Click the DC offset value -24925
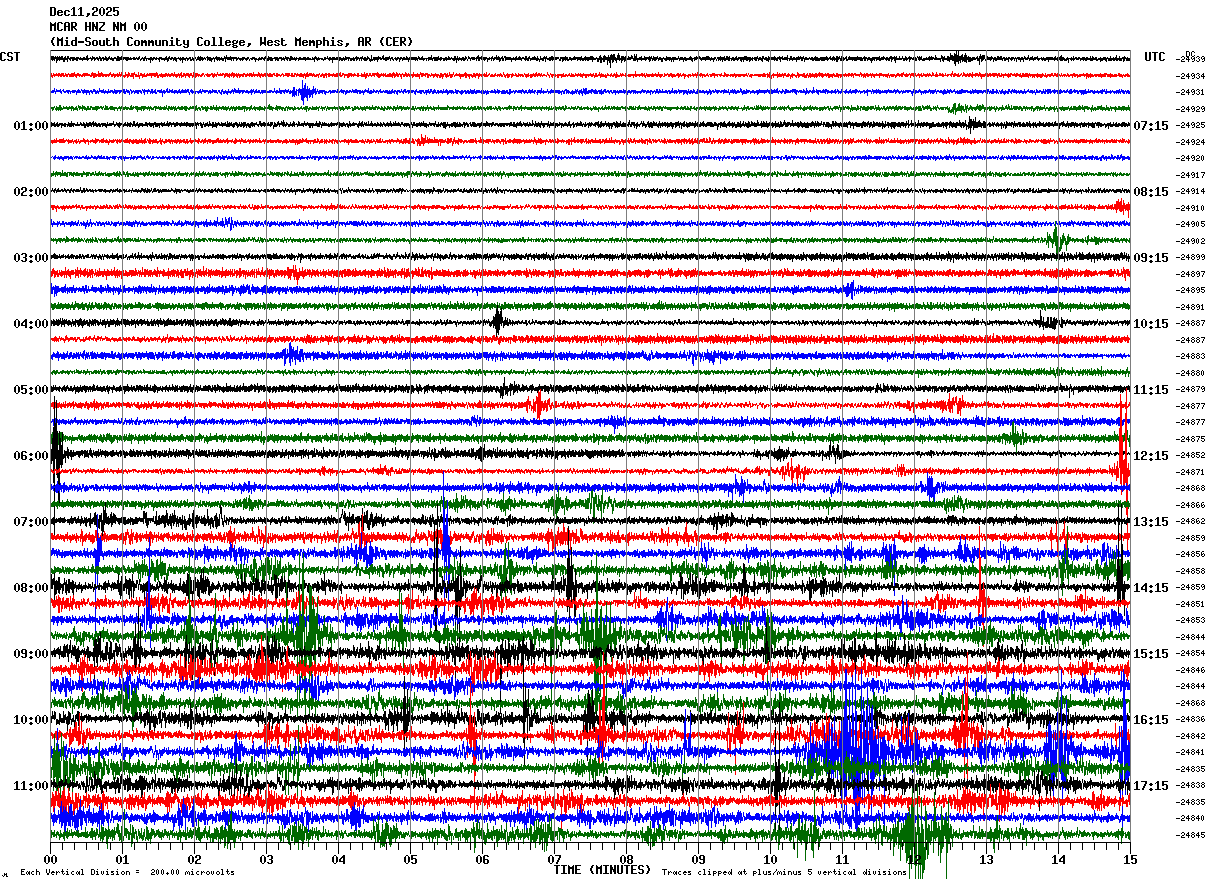Screen dimensions: 1210x886 pos(1191,125)
